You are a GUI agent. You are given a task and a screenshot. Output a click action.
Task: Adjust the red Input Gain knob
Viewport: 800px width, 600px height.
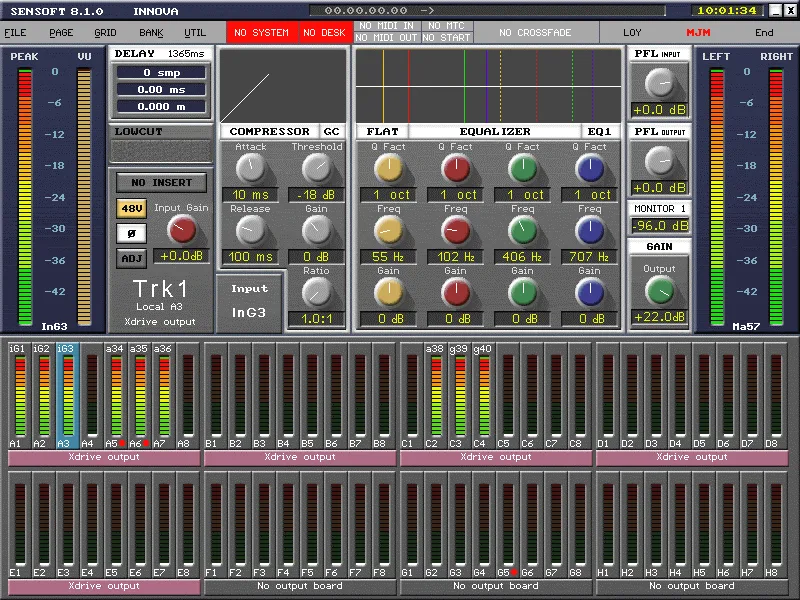point(182,229)
